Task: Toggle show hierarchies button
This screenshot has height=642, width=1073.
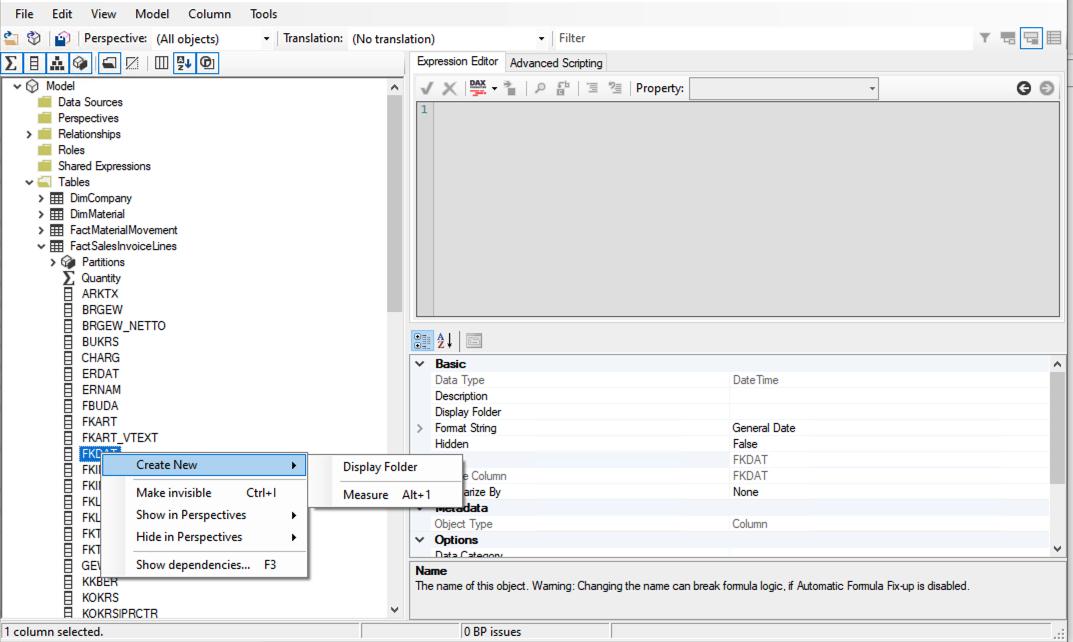Action: [x=57, y=63]
